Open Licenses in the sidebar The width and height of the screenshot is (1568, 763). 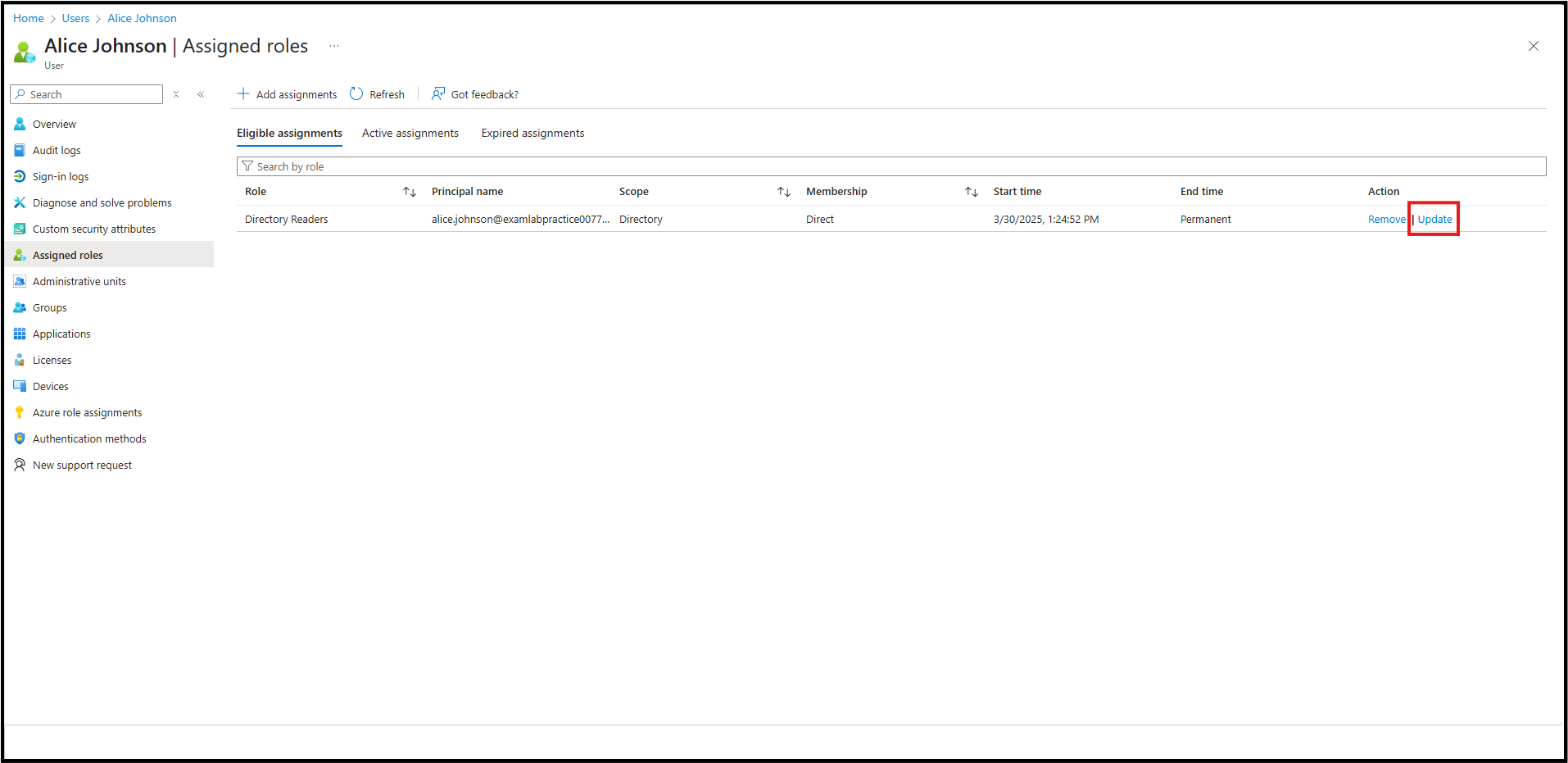click(x=52, y=361)
